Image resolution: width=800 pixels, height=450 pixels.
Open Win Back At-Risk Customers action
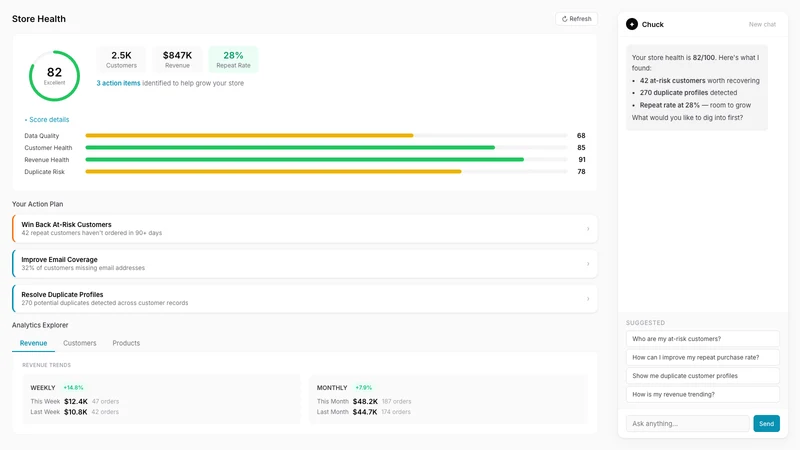[305, 229]
